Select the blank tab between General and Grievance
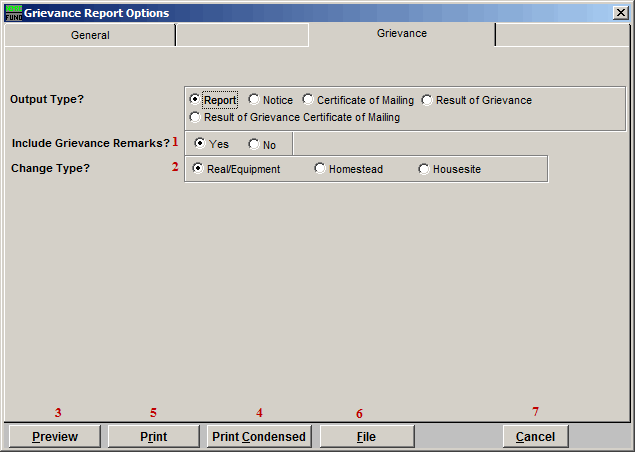 242,35
